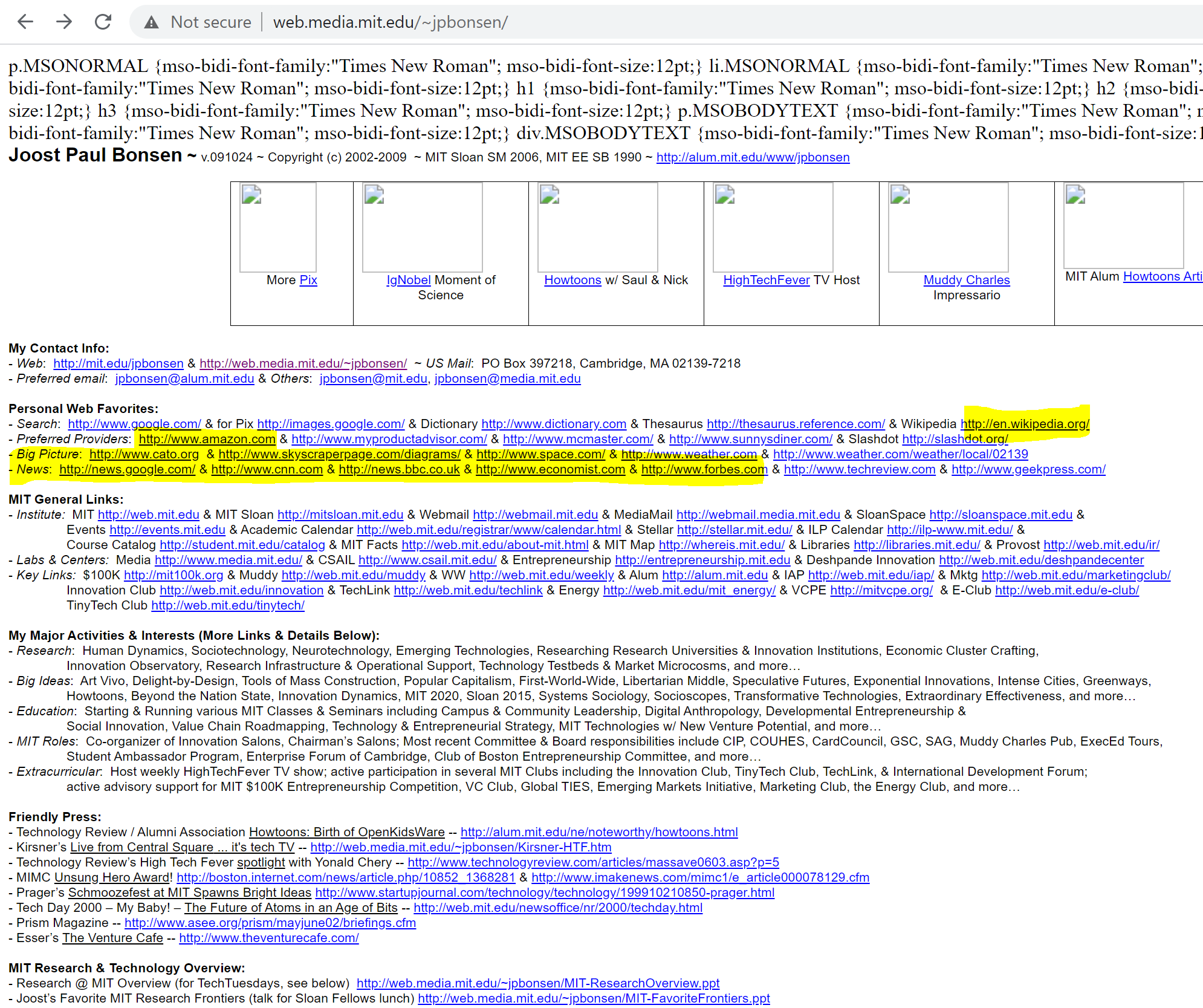The height and width of the screenshot is (1008, 1203).
Task: Open http://web.mit.edu/techlink link
Action: pyautogui.click(x=468, y=590)
